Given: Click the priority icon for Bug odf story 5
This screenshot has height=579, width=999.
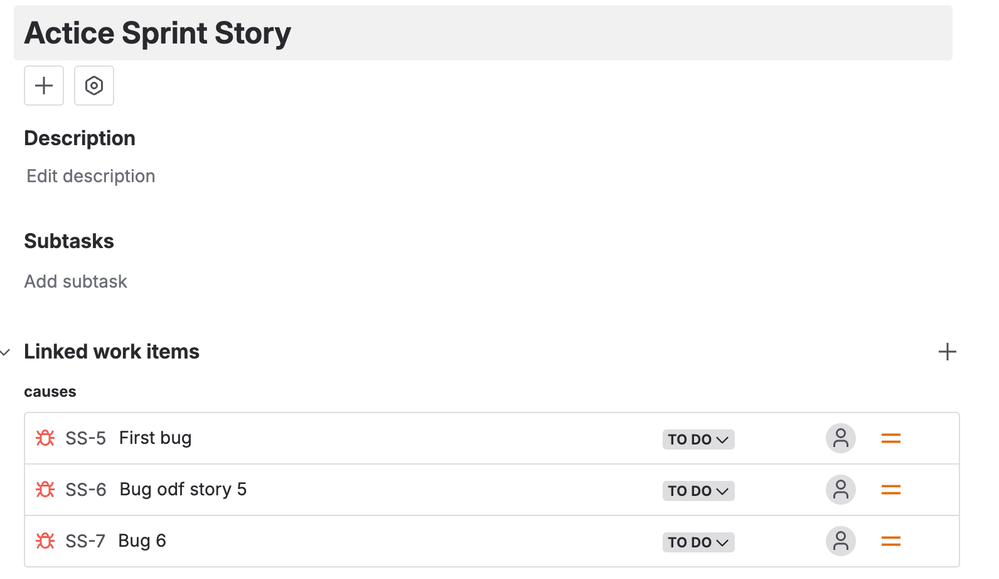Looking at the screenshot, I should [890, 490].
